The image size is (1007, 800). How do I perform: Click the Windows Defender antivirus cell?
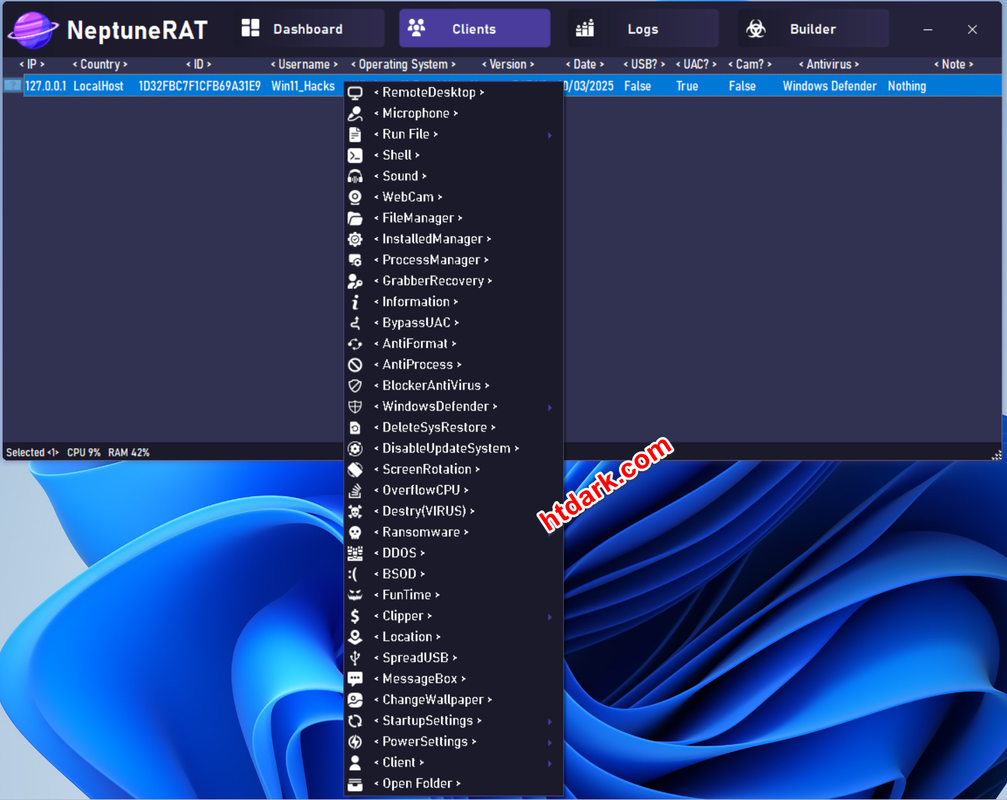tap(829, 86)
